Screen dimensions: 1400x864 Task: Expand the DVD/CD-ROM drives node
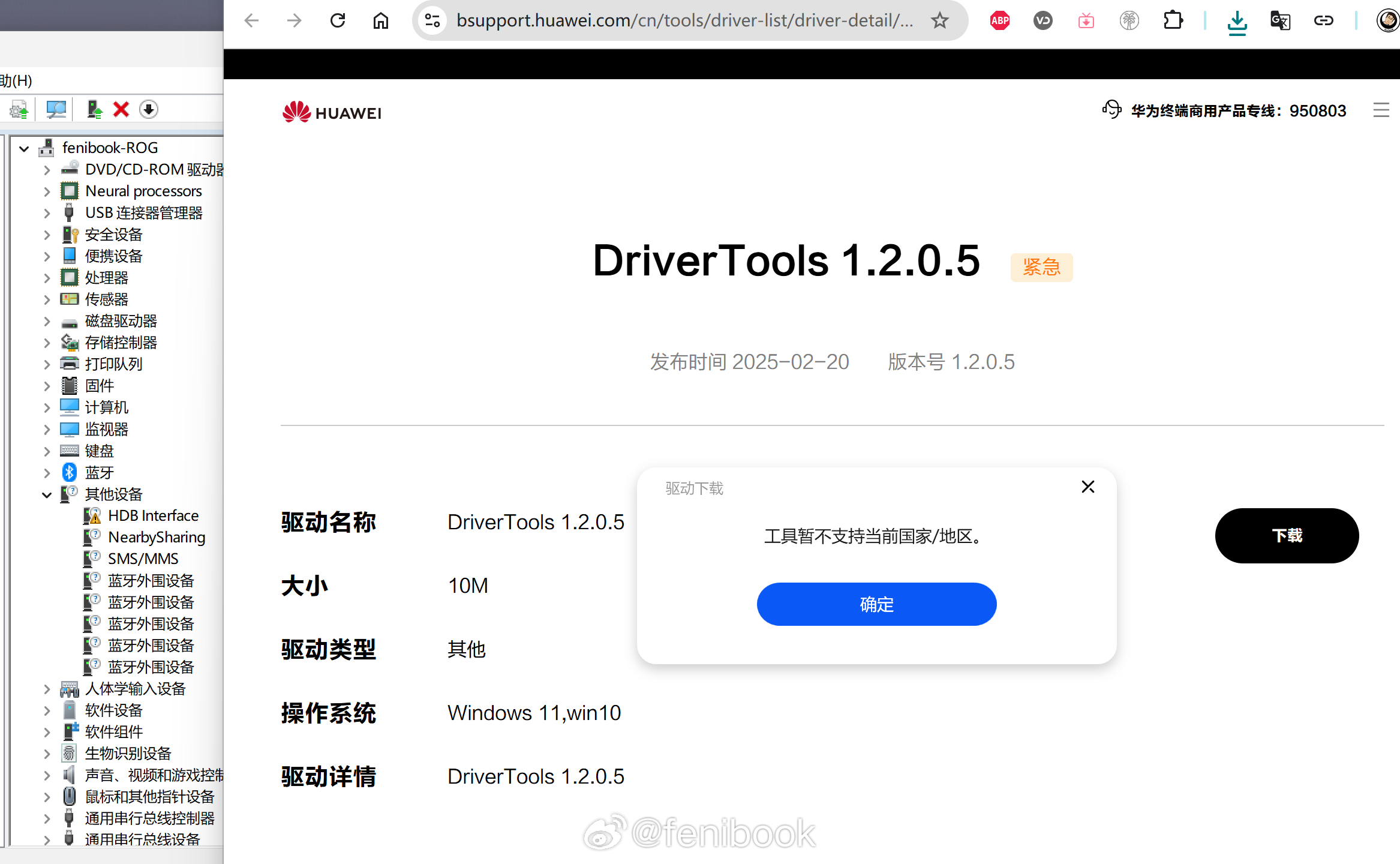(x=47, y=170)
